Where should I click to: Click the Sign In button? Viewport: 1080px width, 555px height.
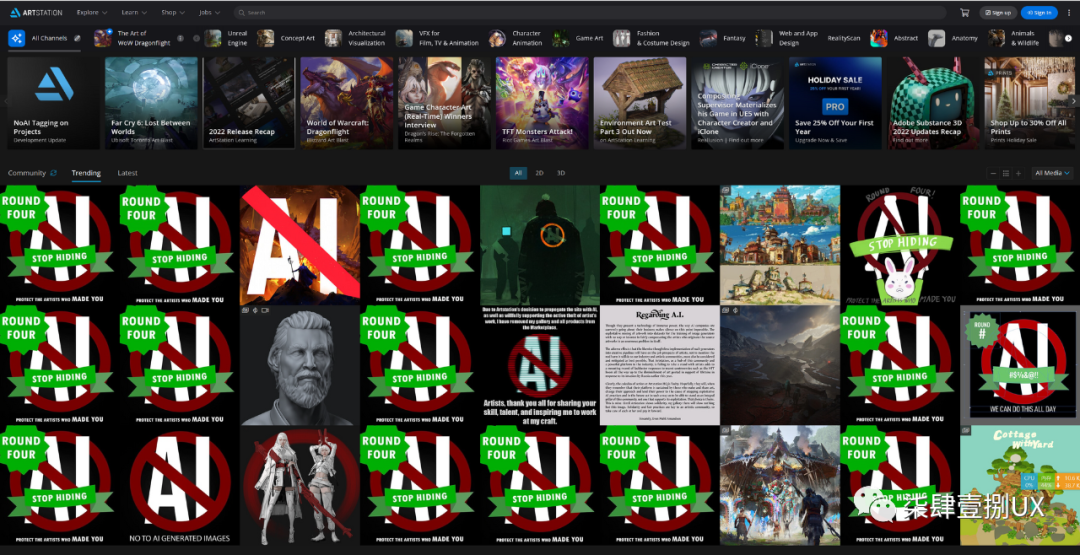click(1039, 12)
